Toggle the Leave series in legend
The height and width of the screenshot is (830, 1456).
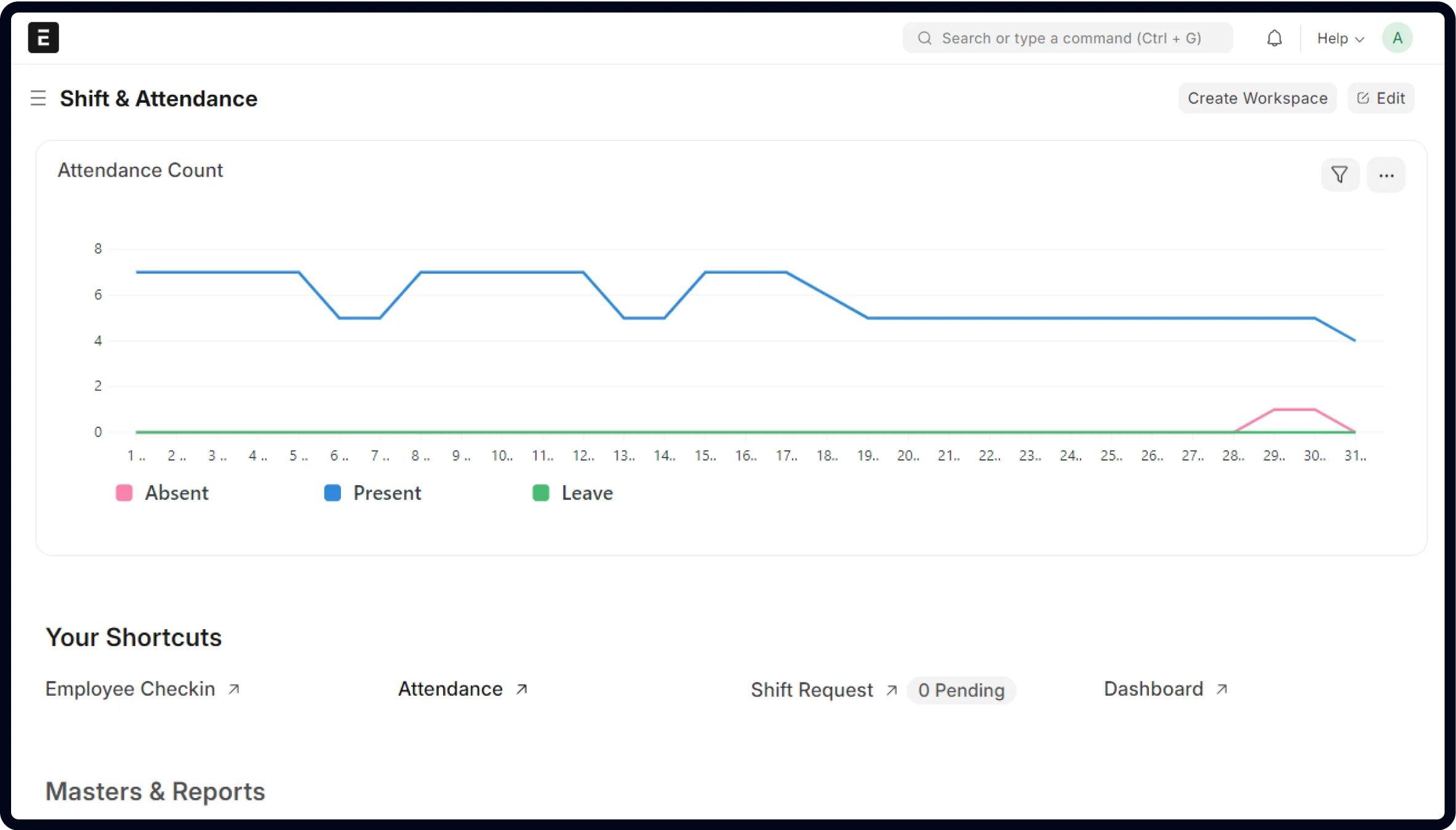pyautogui.click(x=586, y=493)
